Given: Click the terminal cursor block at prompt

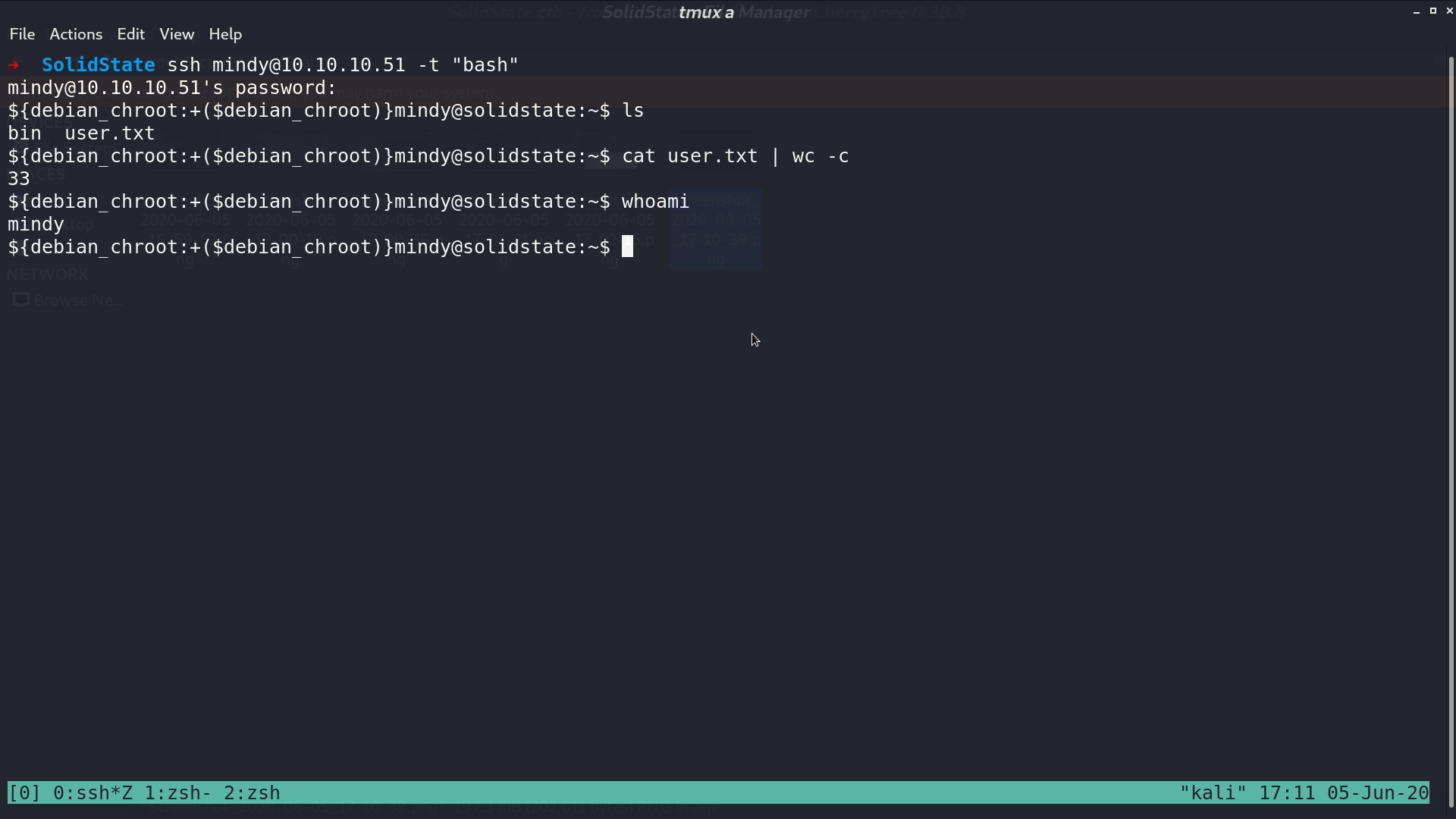Looking at the screenshot, I should click(627, 246).
